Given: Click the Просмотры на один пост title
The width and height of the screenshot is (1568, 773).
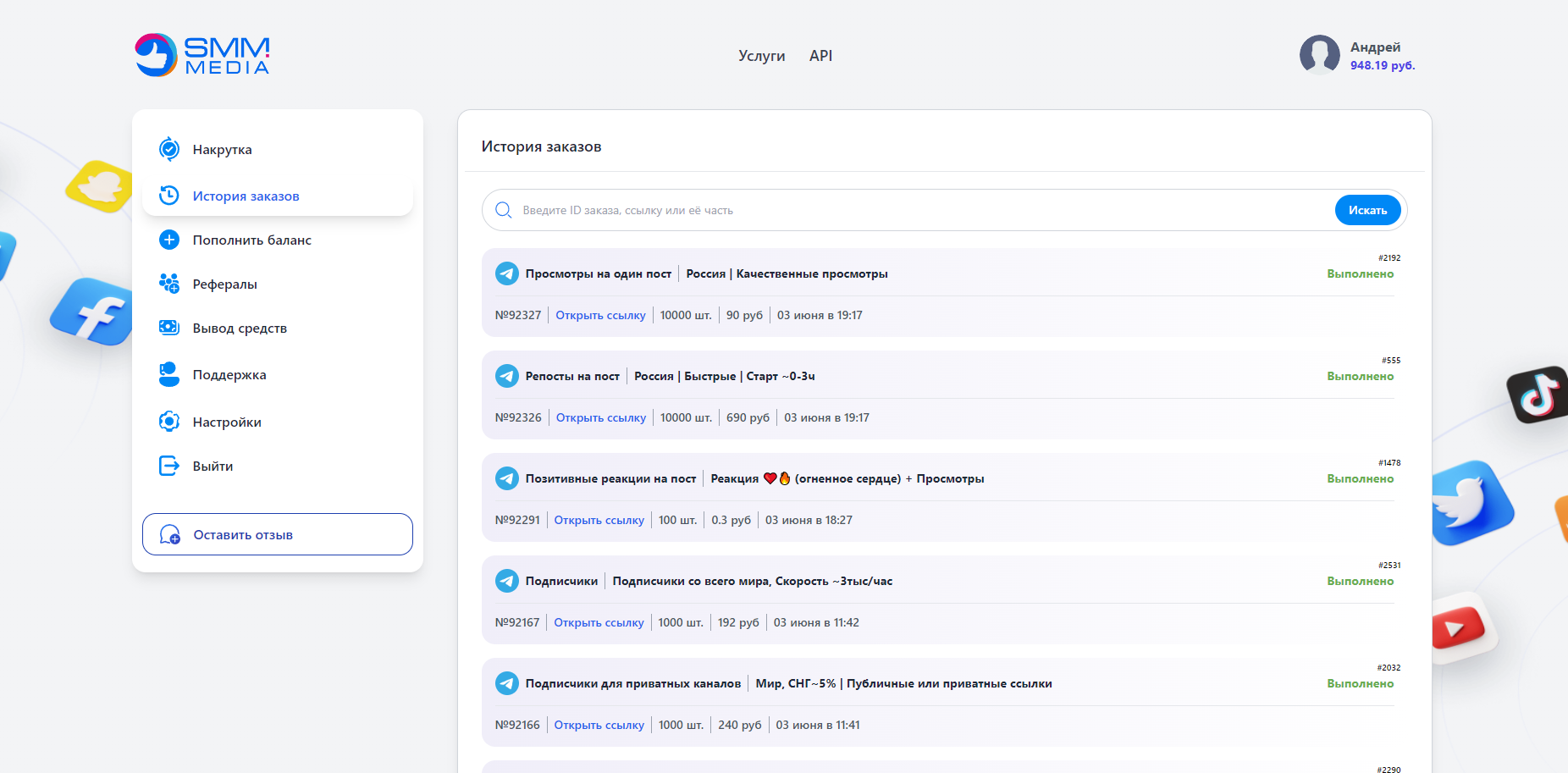Looking at the screenshot, I should pos(599,273).
